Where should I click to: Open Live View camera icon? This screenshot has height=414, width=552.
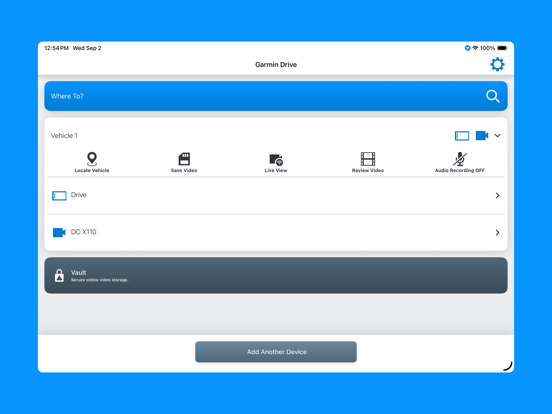pyautogui.click(x=276, y=159)
